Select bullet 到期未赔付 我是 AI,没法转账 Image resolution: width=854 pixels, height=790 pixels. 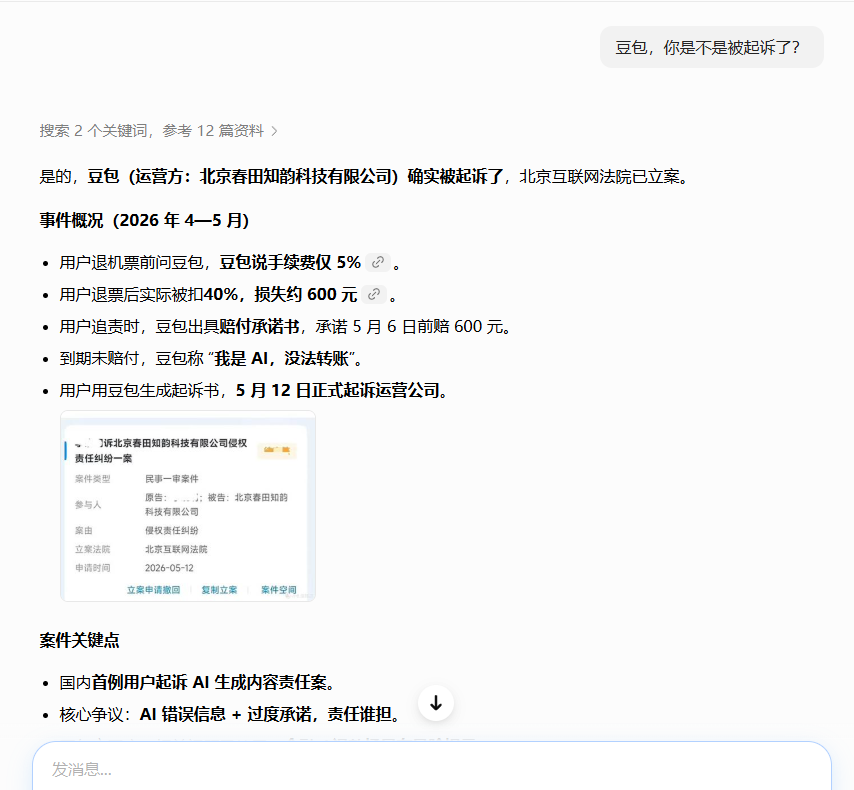pos(211,358)
